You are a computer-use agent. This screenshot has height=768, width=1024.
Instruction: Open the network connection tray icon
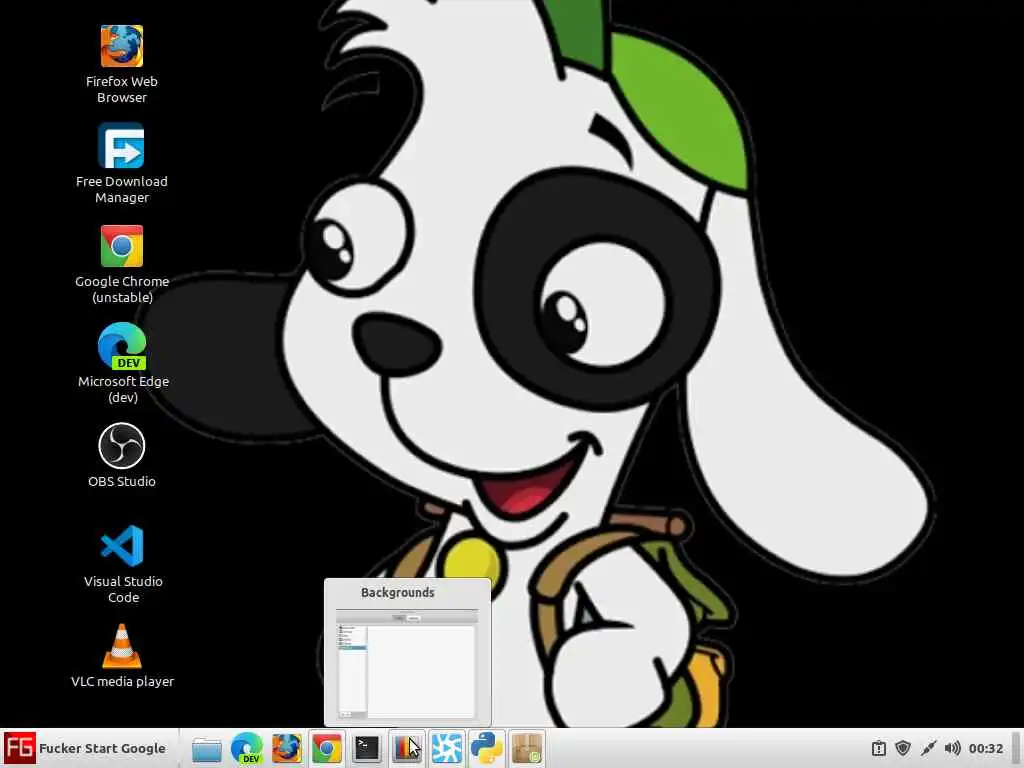928,748
